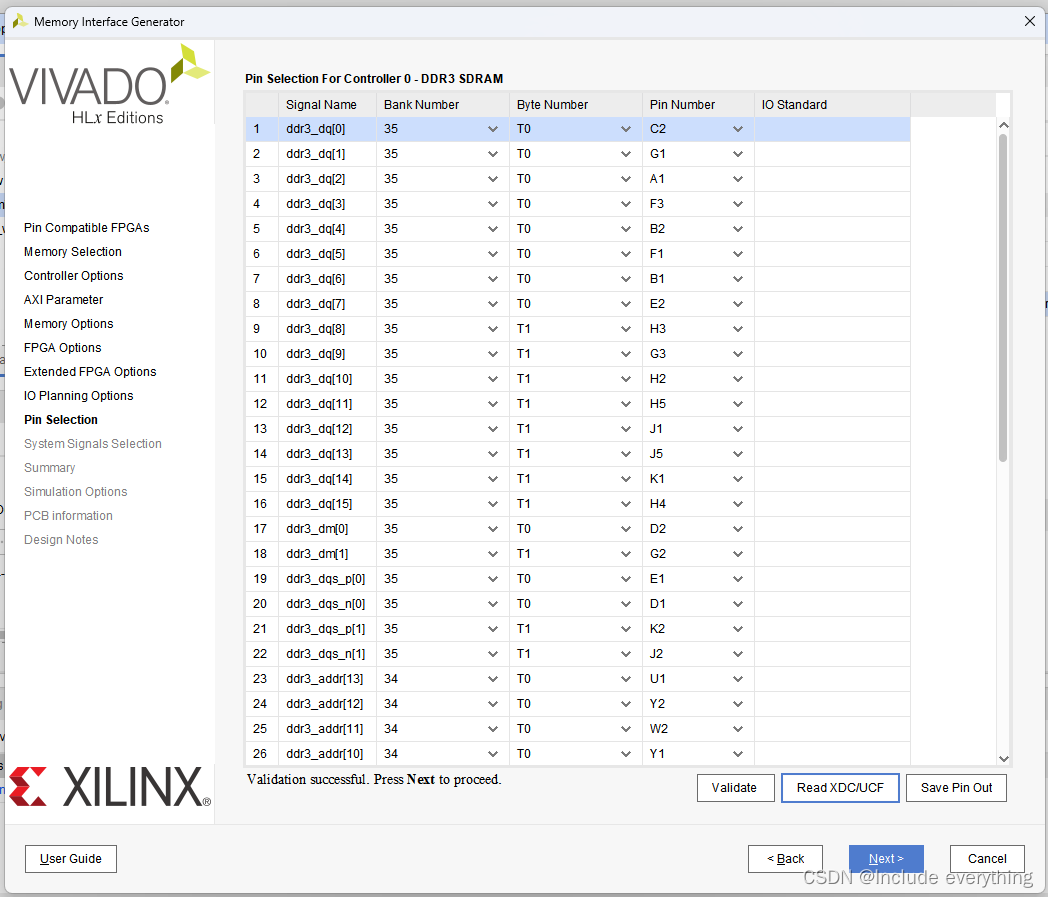Open Byte Number dropdown for ddr3_dm[0]
1048x897 pixels.
pyautogui.click(x=626, y=529)
